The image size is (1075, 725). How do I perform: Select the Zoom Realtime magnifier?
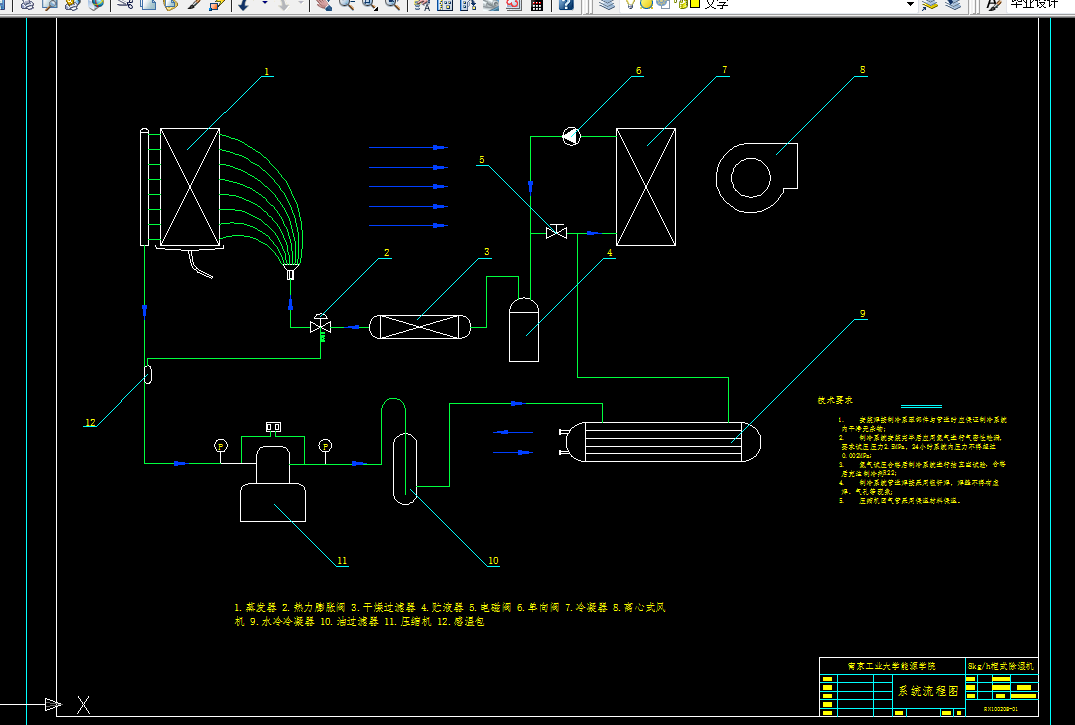click(346, 3)
